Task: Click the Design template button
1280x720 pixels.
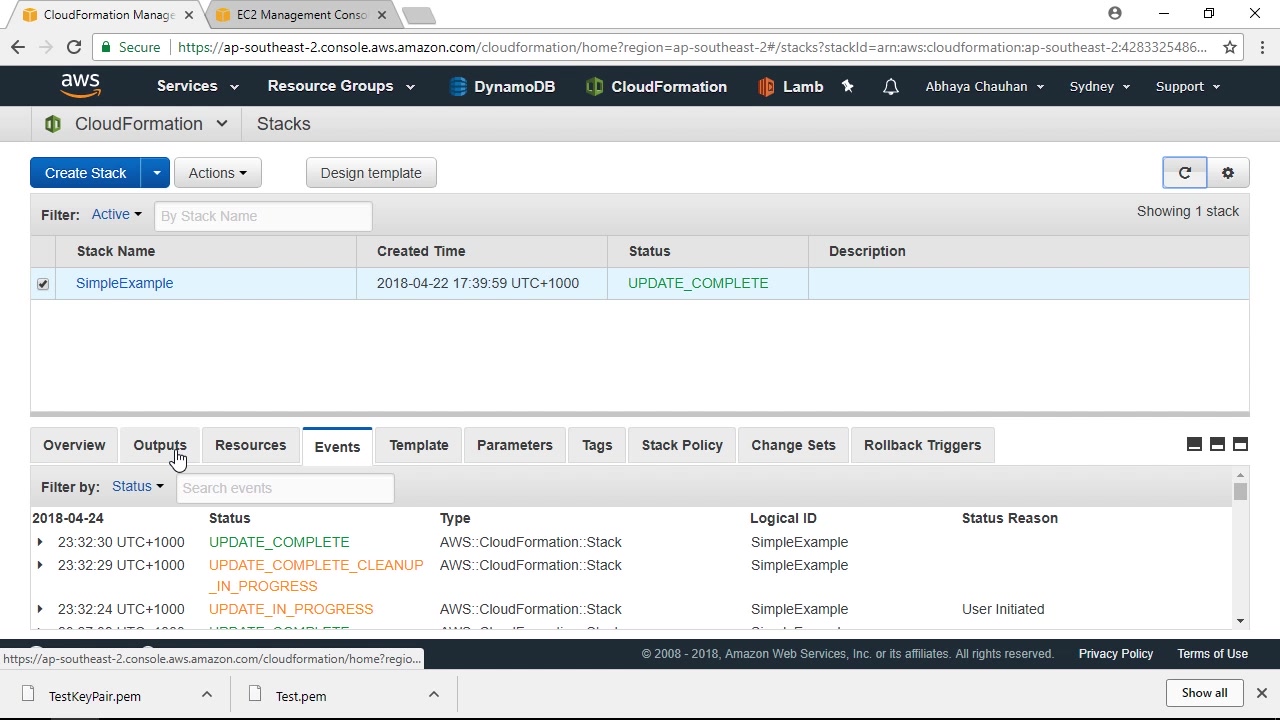Action: click(x=371, y=173)
